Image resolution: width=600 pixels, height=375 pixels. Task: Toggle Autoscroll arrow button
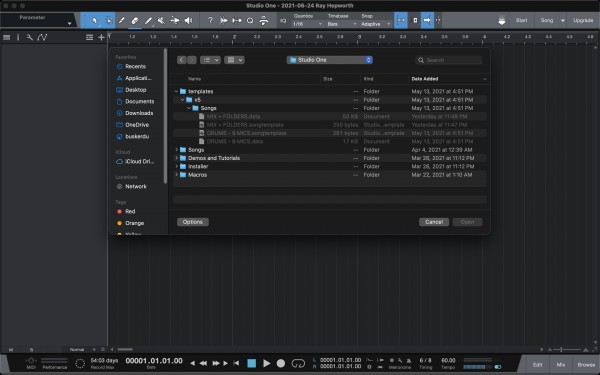coord(427,20)
